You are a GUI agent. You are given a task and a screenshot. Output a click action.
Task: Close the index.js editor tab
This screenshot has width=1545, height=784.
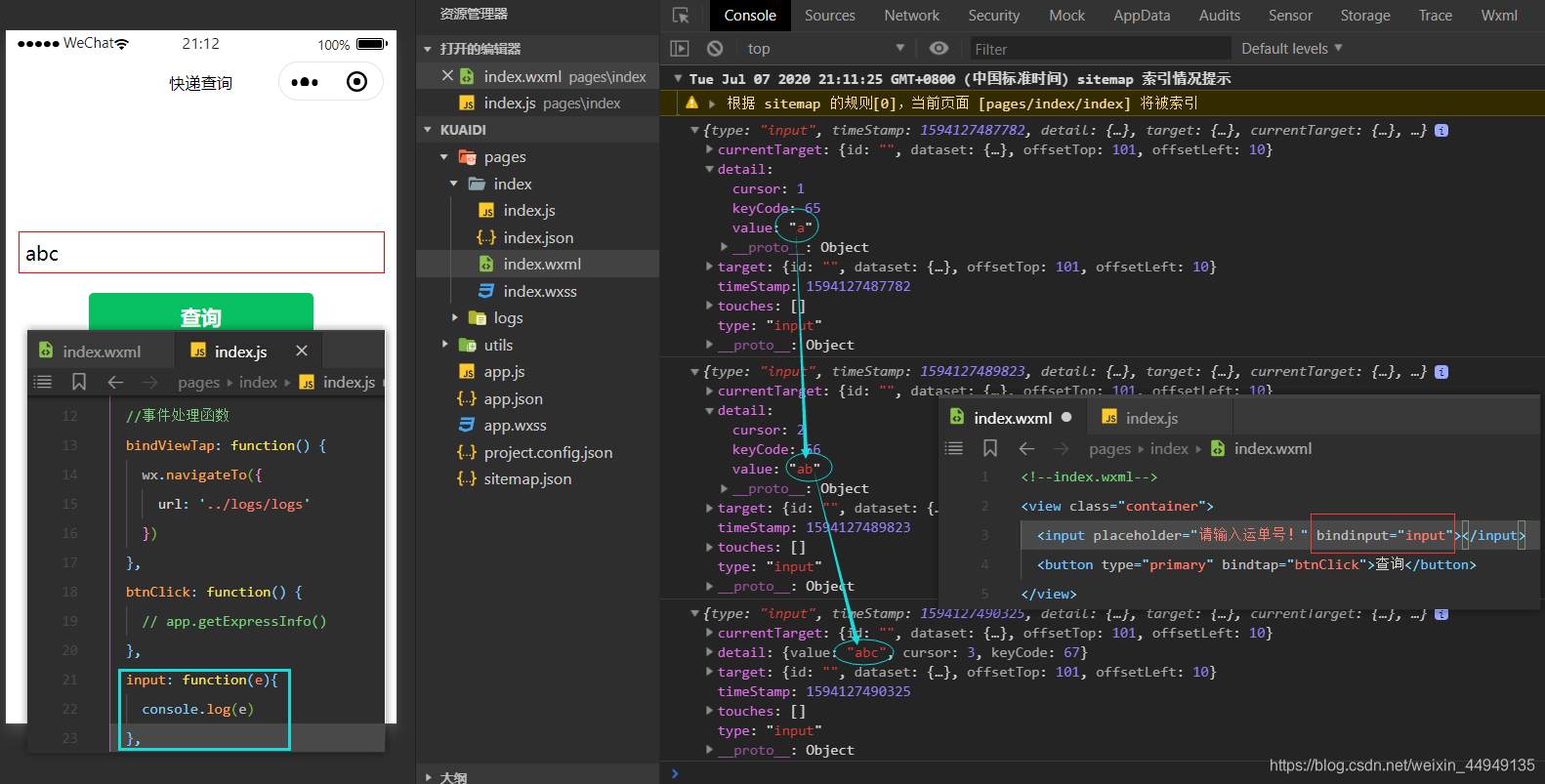coord(302,351)
